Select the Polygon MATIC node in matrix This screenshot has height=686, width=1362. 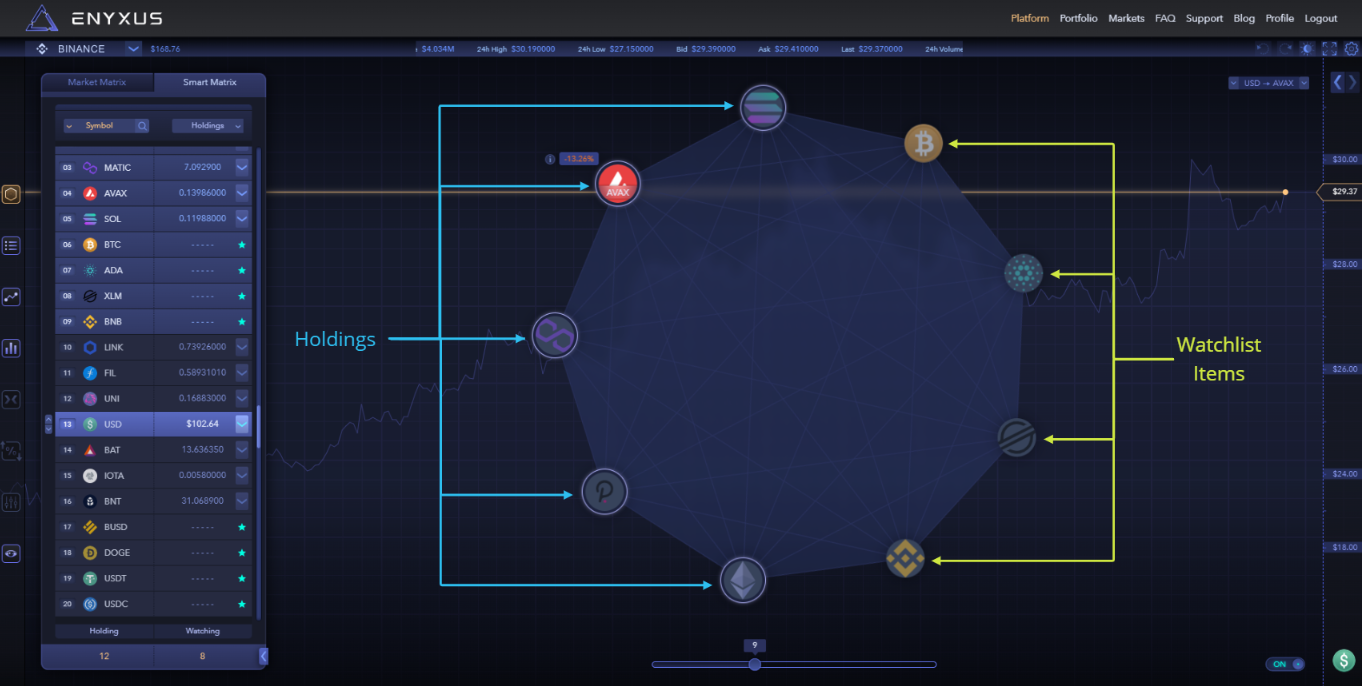pos(554,336)
